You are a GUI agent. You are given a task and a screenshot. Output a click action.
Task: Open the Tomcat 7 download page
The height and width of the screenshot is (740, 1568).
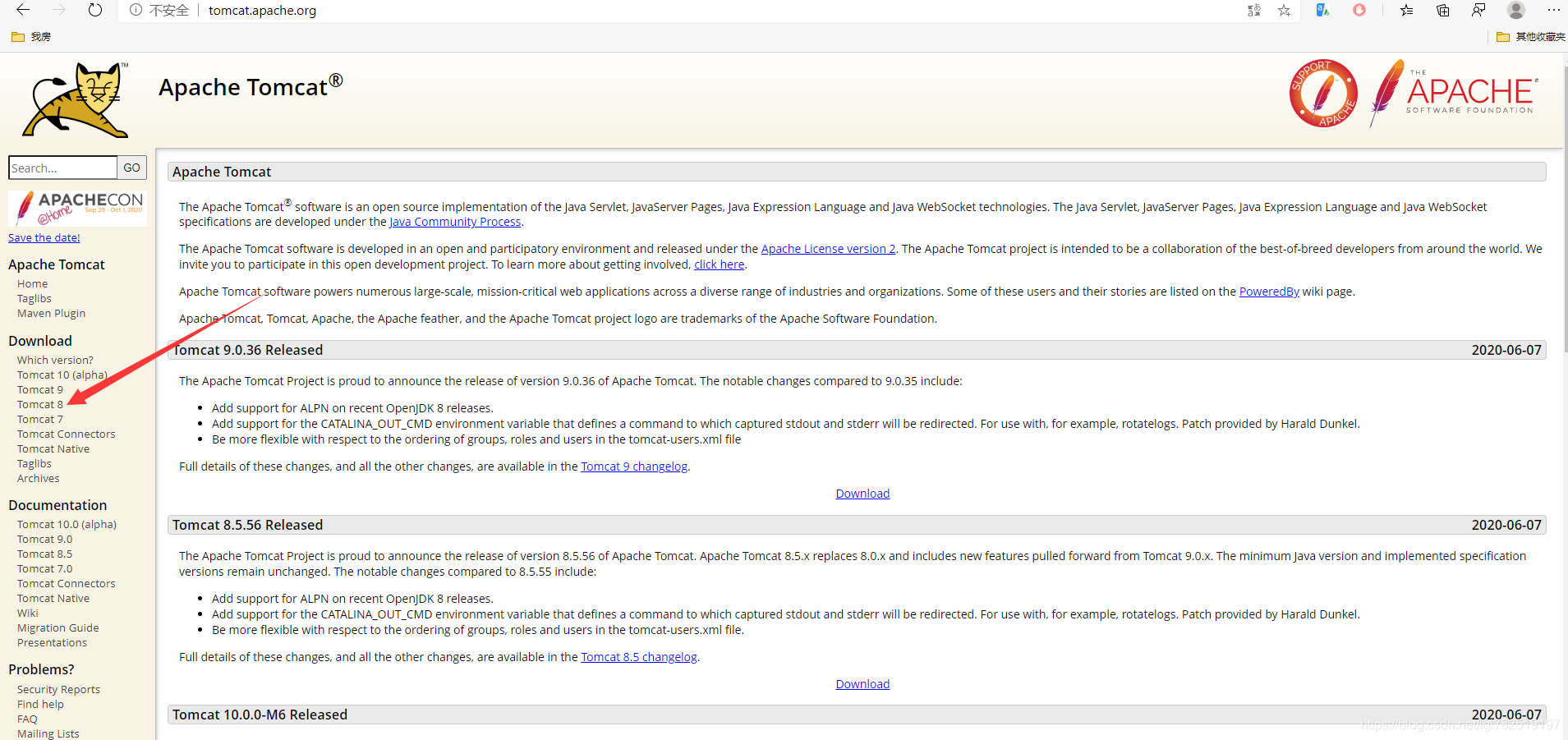tap(40, 420)
